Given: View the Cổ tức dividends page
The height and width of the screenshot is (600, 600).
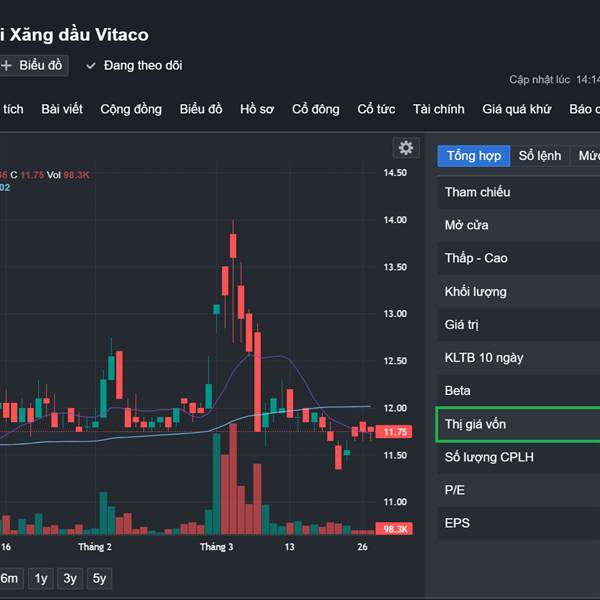Looking at the screenshot, I should tap(376, 109).
